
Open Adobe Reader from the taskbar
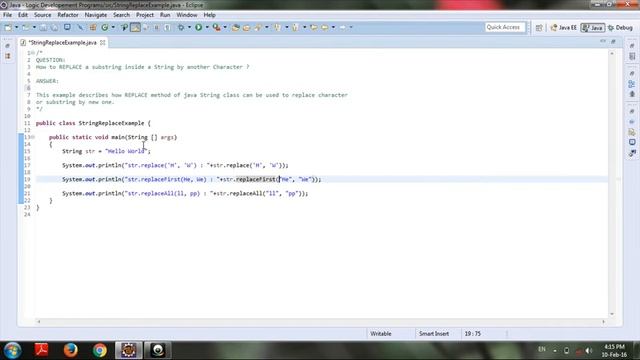pyautogui.click(x=41, y=350)
